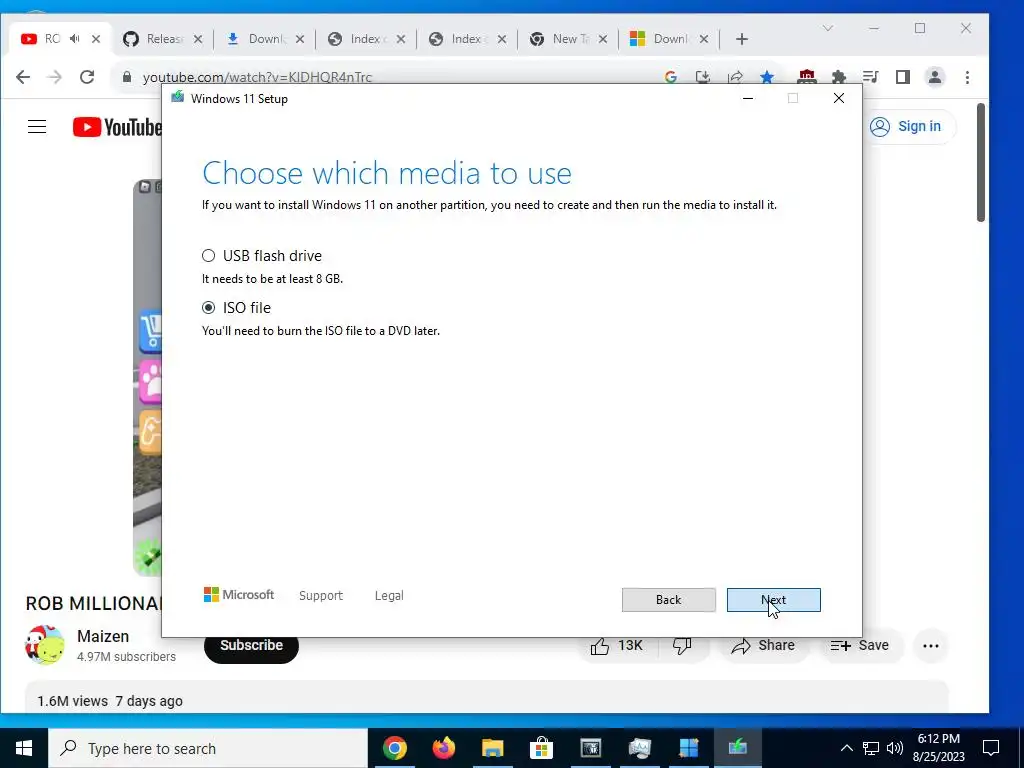Screen dimensions: 1024x768
Task: Switch to the GitHub Releases tab
Action: (x=154, y=39)
